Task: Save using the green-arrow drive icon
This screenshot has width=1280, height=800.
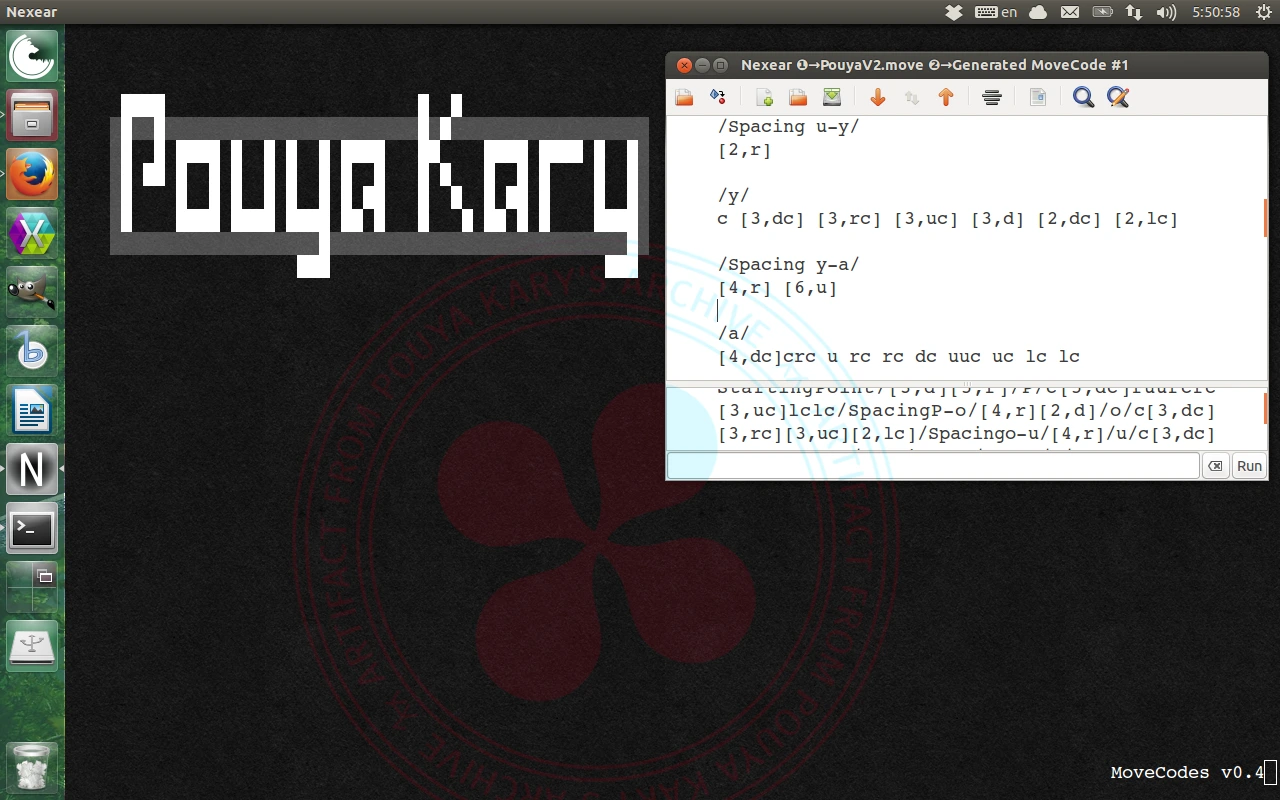Action: pos(832,97)
